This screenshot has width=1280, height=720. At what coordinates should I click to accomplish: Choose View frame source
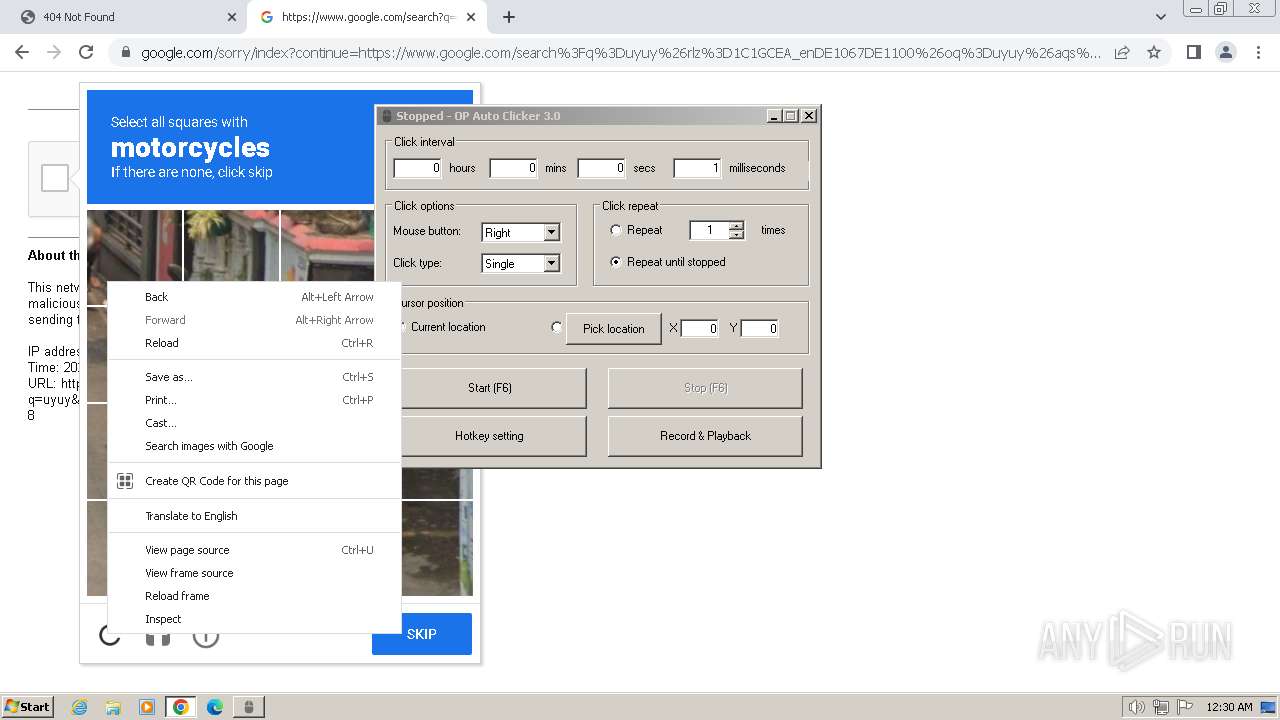coord(255,573)
